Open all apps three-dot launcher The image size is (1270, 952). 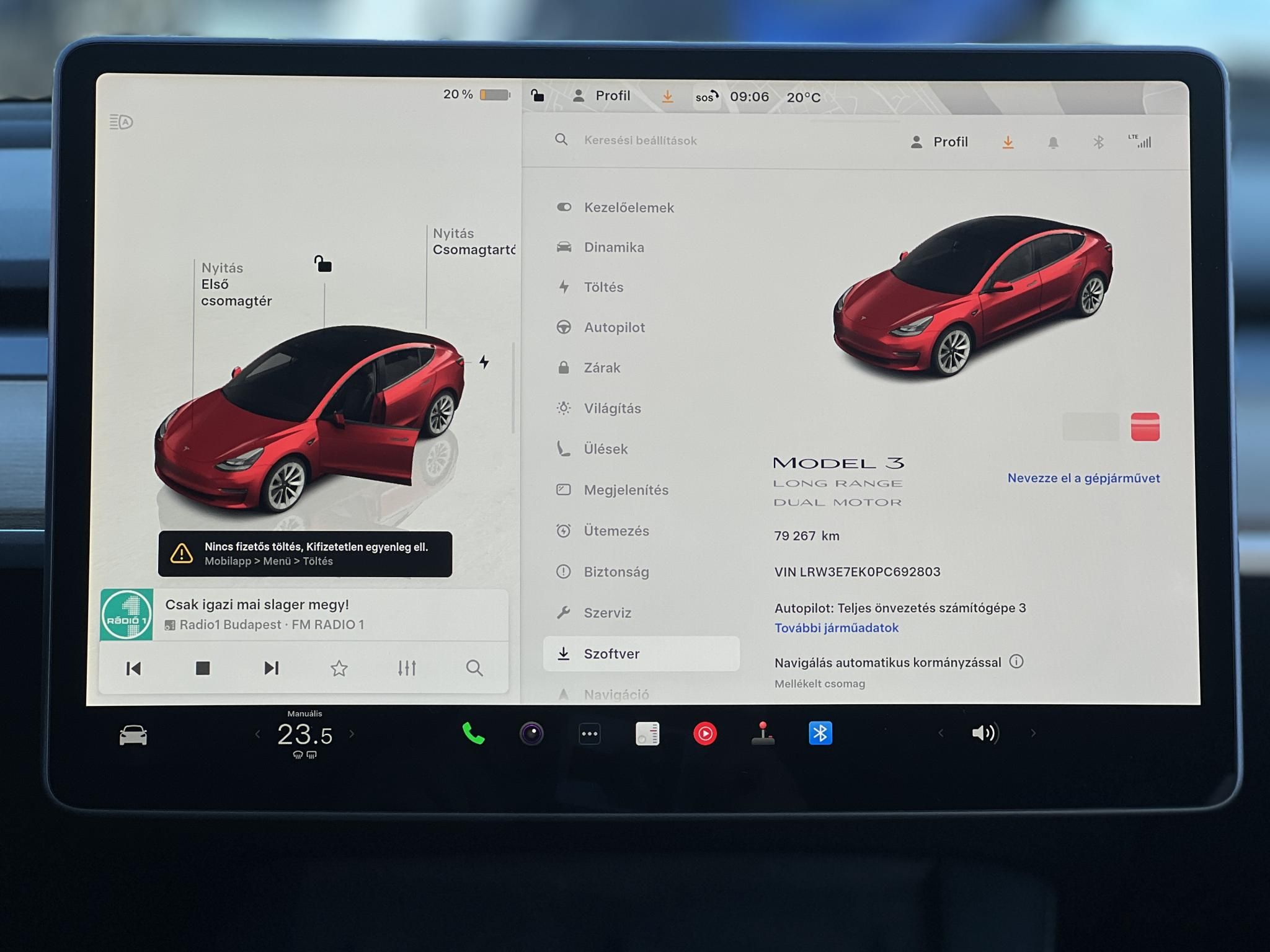(589, 734)
